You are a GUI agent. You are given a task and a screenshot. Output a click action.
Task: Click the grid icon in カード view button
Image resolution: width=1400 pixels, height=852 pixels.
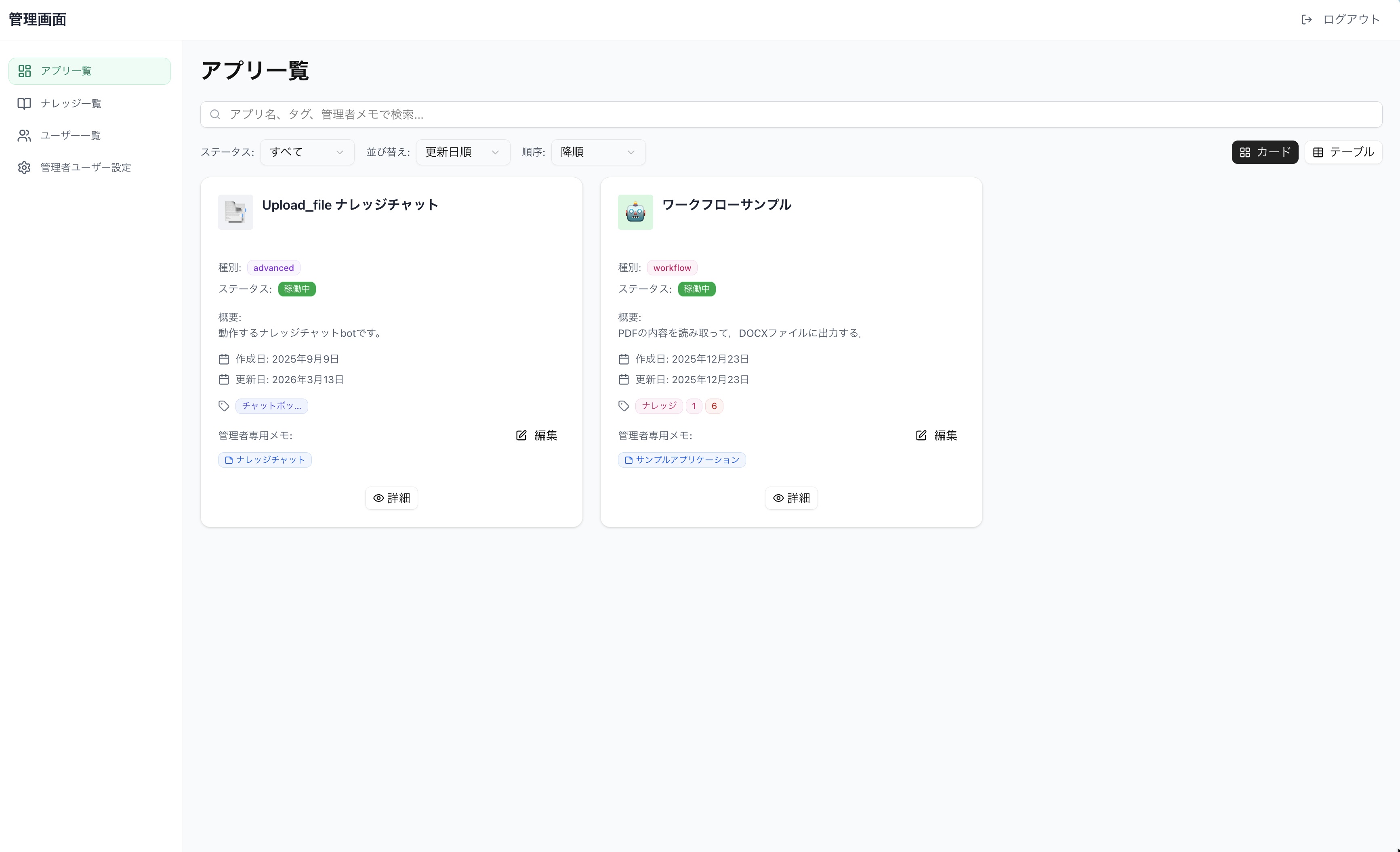tap(1245, 152)
